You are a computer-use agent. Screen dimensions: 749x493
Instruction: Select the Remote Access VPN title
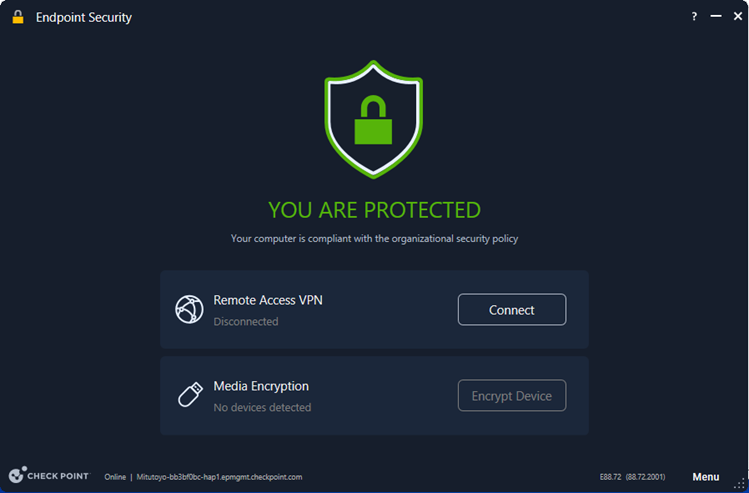268,300
